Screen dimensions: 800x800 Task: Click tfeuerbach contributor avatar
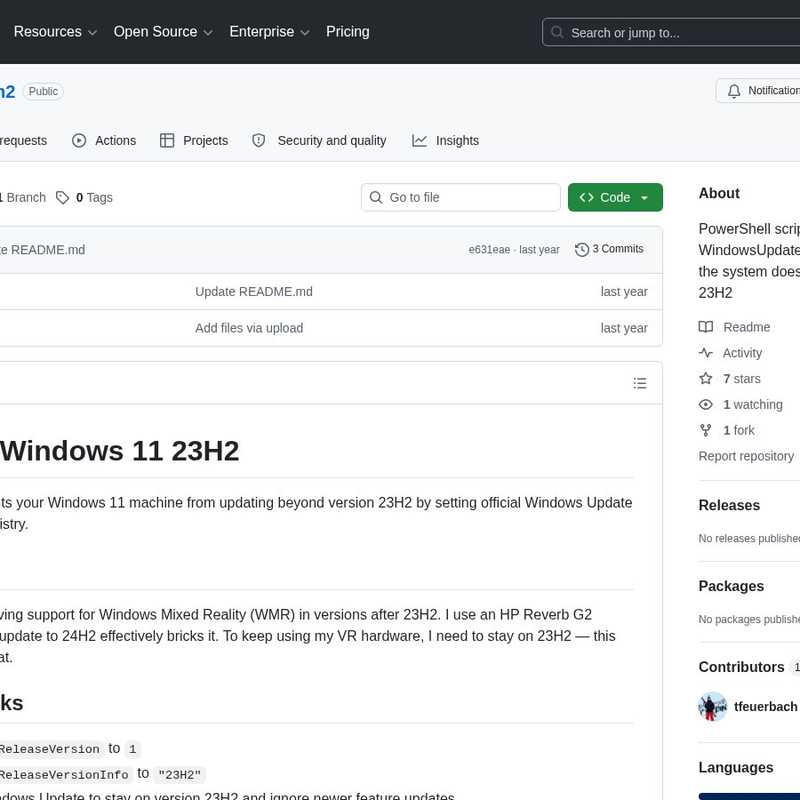coord(713,707)
